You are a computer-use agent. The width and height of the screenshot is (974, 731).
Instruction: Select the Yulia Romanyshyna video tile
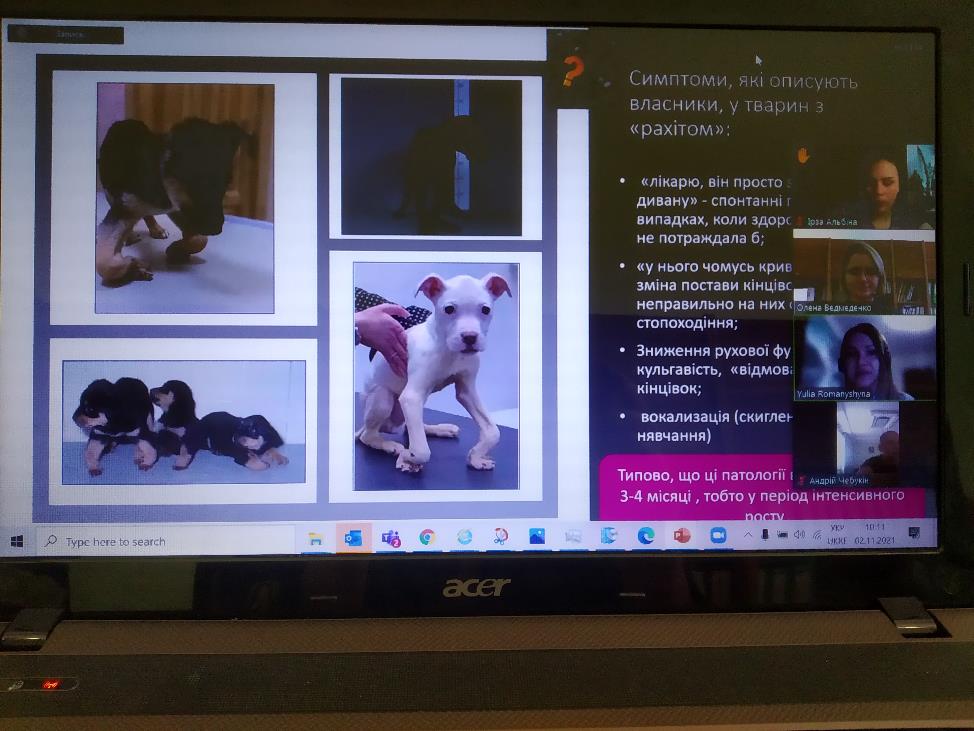point(864,358)
